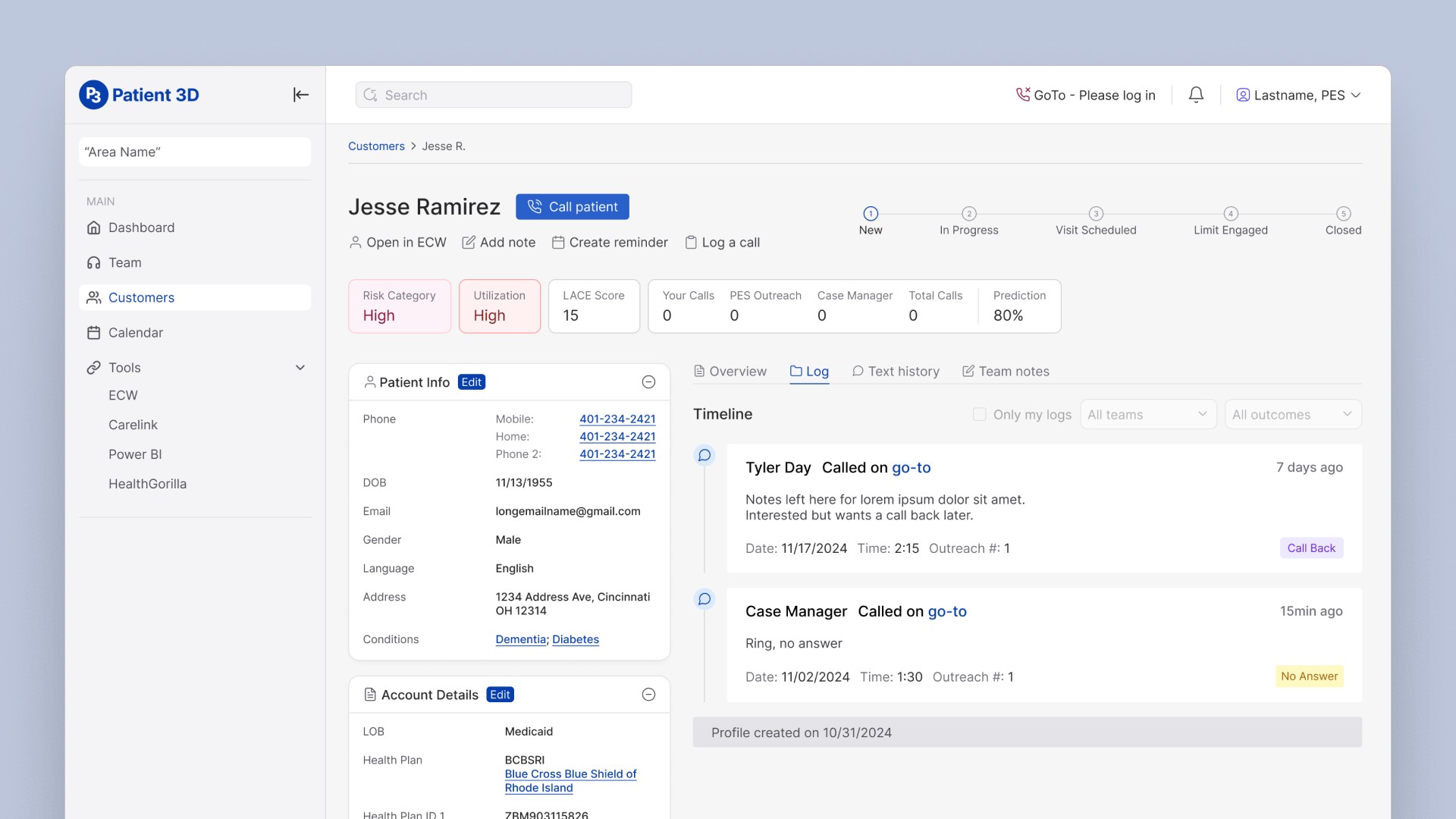Click Customers breadcrumb link
This screenshot has width=1456, height=819.
pos(376,146)
